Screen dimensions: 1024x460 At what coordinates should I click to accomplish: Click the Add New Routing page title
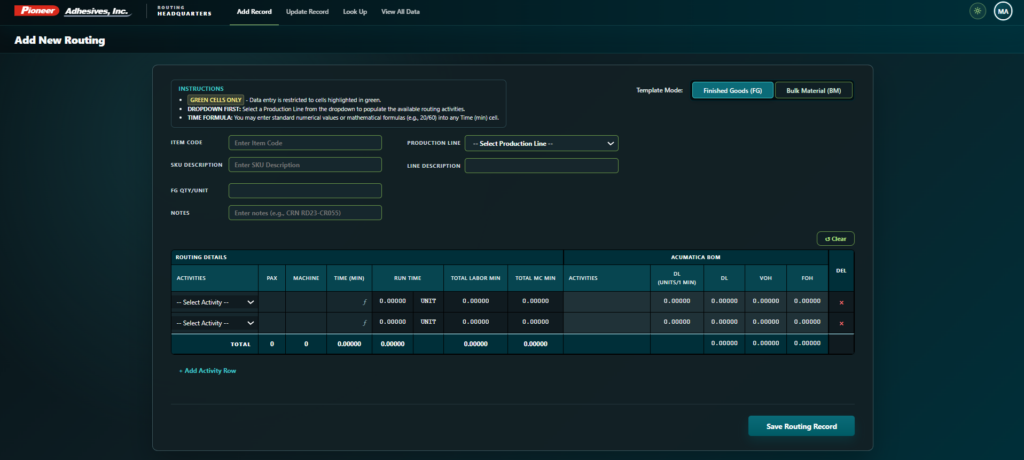[59, 41]
